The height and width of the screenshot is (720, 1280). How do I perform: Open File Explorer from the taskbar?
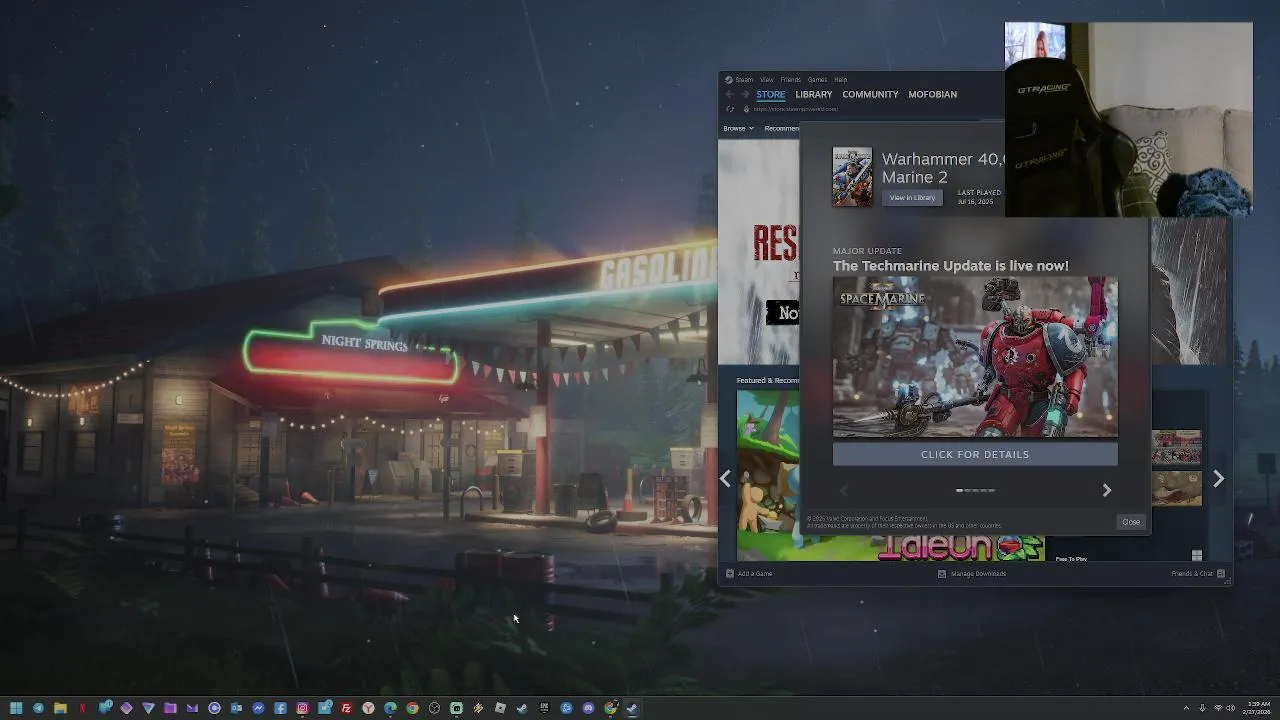tap(60, 708)
